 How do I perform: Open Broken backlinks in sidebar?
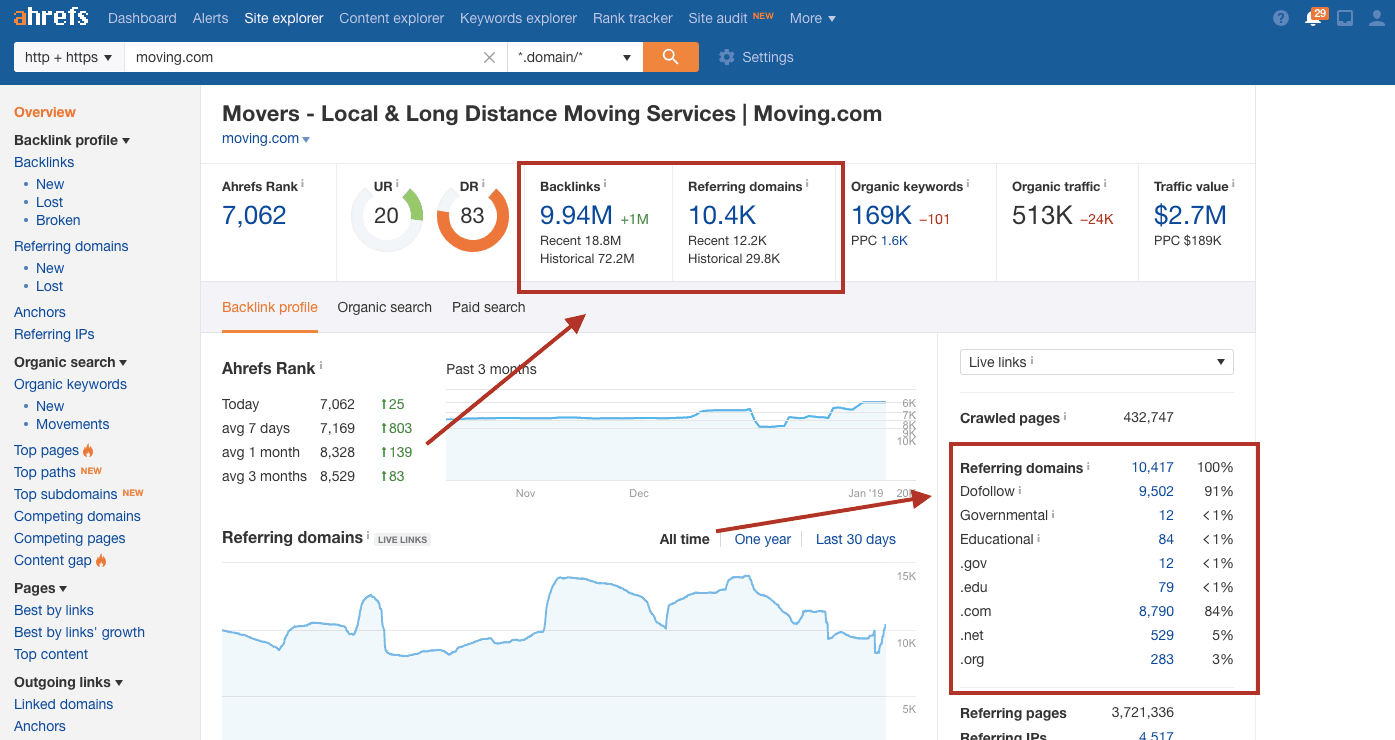pos(58,220)
